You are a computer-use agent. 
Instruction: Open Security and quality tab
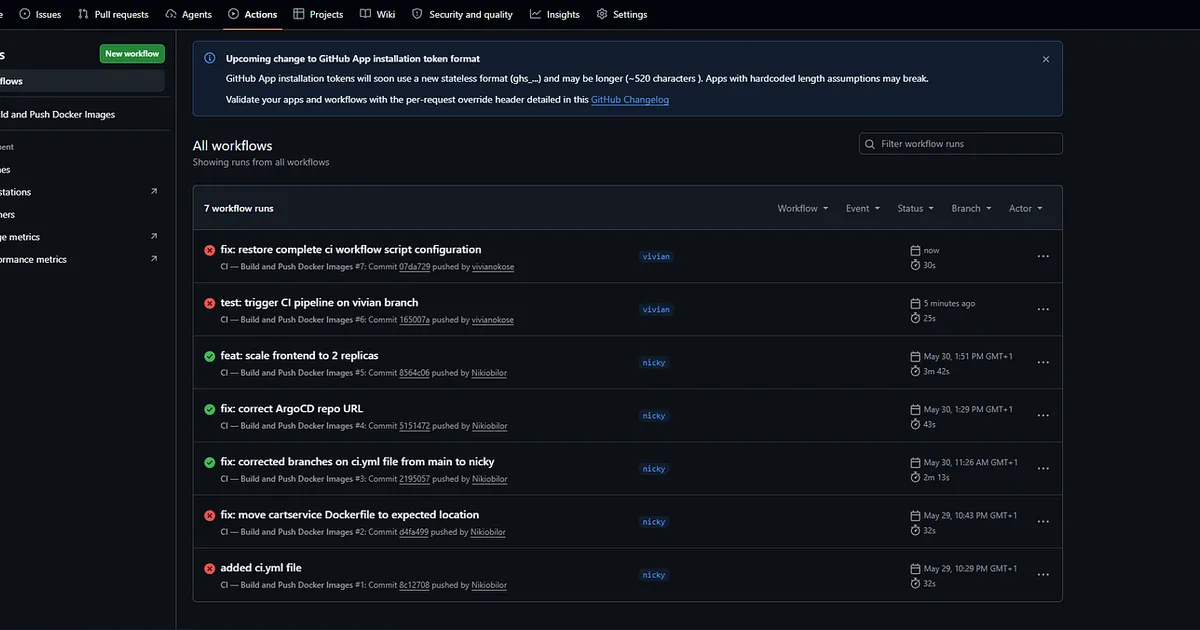pyautogui.click(x=462, y=14)
